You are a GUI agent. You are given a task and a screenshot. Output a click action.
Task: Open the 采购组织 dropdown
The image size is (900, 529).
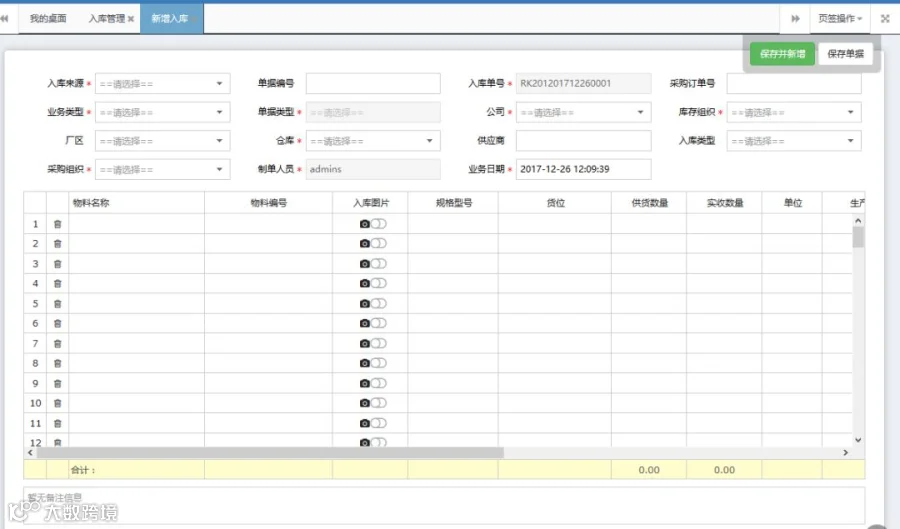162,169
